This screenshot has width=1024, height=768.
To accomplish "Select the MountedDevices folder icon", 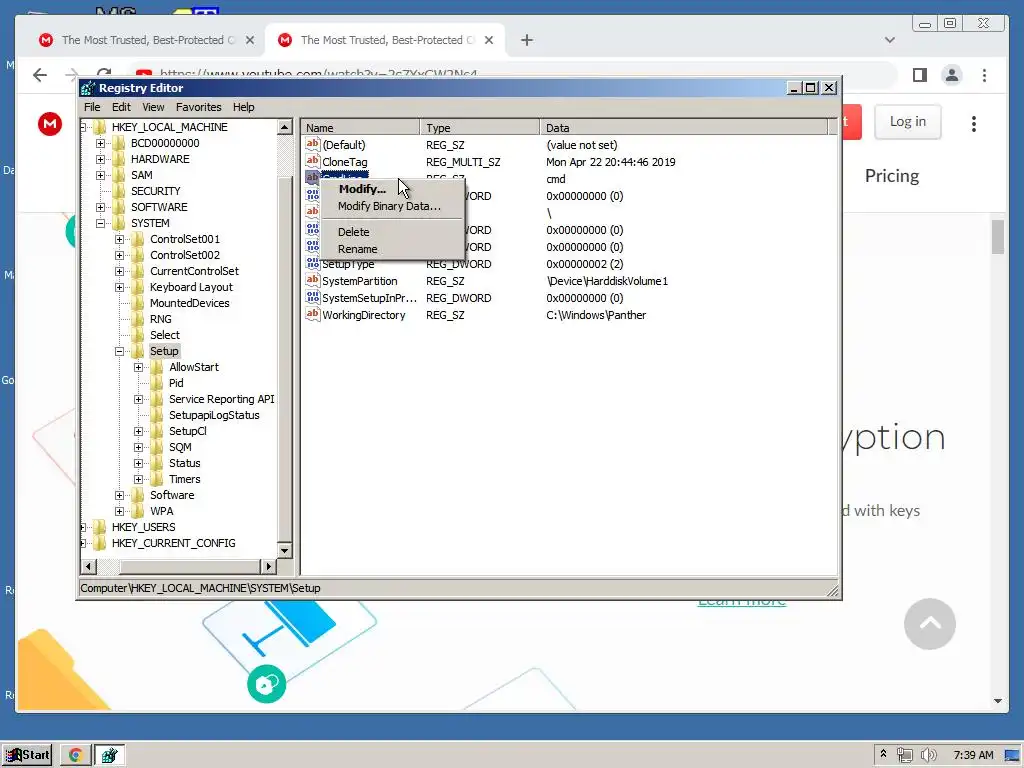I will (x=138, y=303).
